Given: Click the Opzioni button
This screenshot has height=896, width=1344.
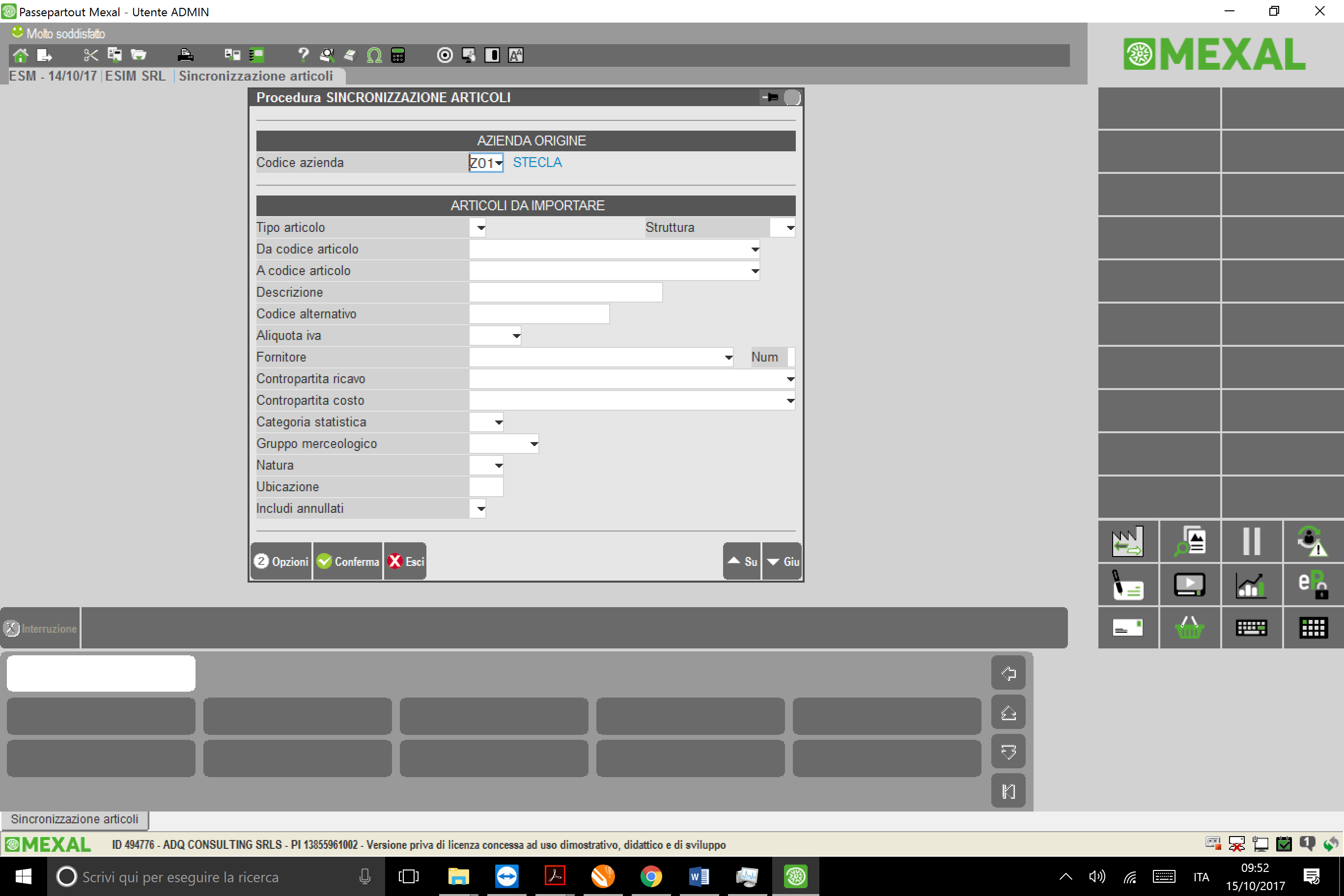Looking at the screenshot, I should click(x=281, y=561).
